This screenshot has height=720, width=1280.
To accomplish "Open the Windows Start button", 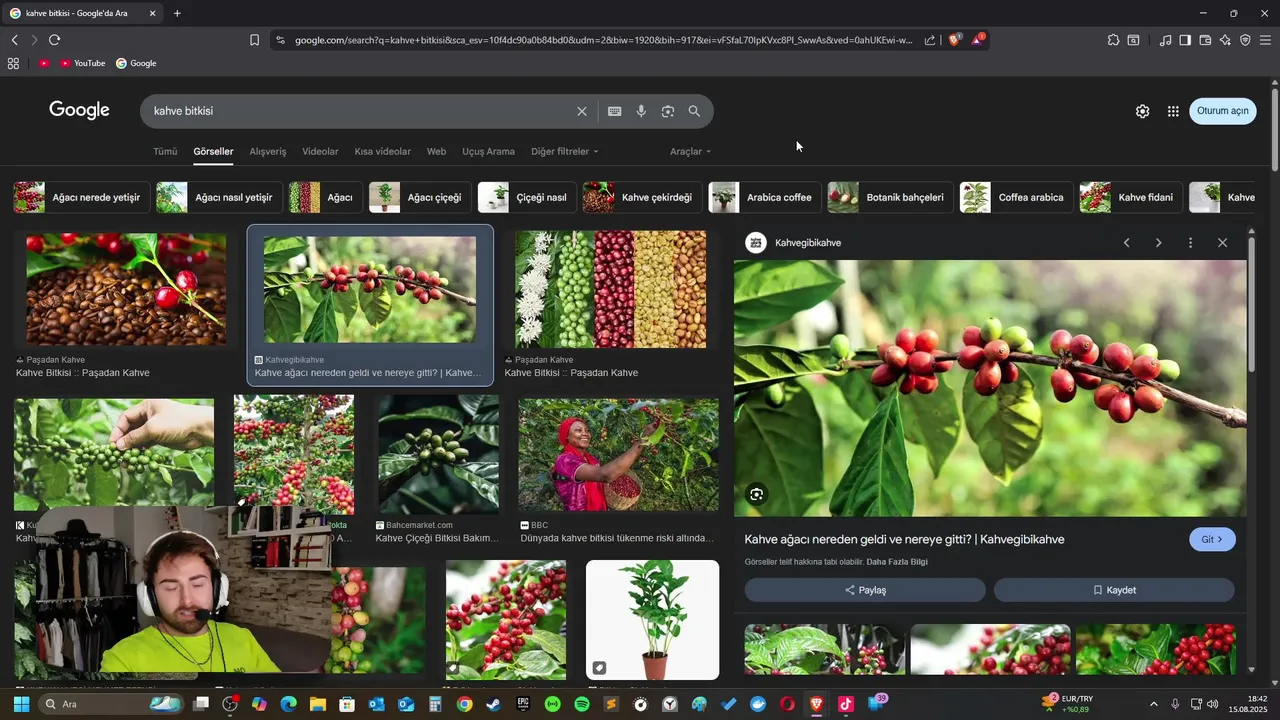I will pos(21,704).
